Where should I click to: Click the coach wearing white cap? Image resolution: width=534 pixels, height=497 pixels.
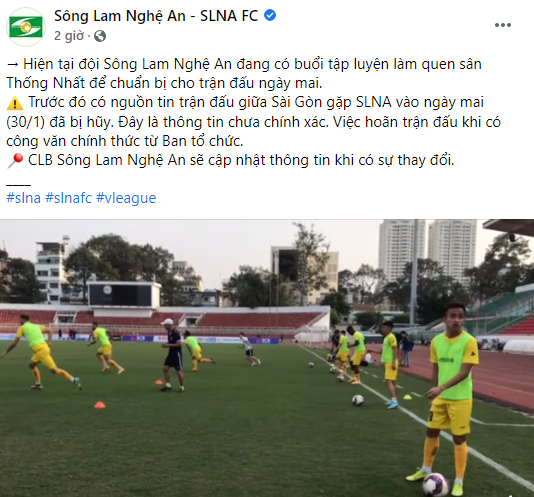173,355
